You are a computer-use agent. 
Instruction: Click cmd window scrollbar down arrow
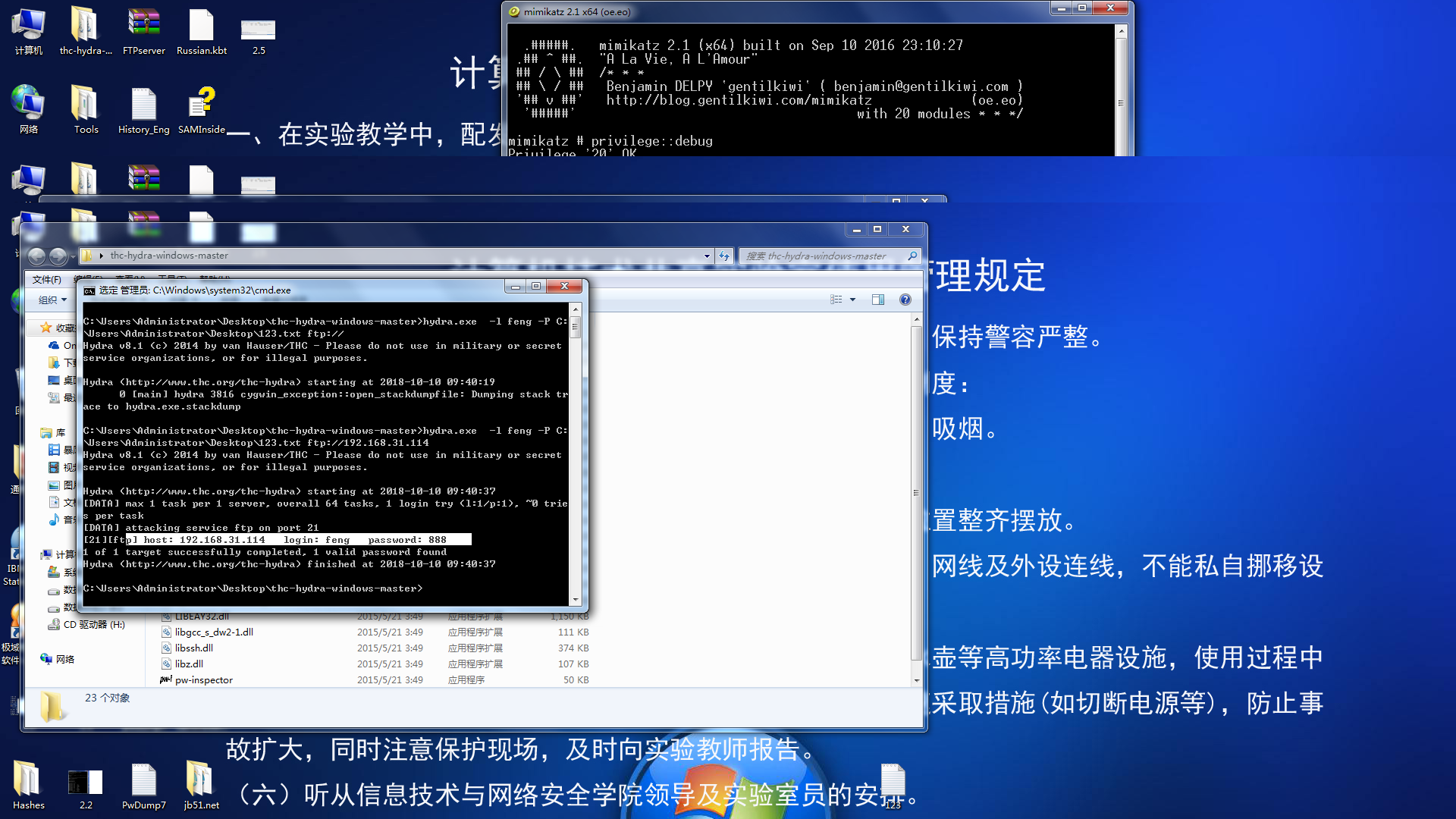[x=576, y=600]
